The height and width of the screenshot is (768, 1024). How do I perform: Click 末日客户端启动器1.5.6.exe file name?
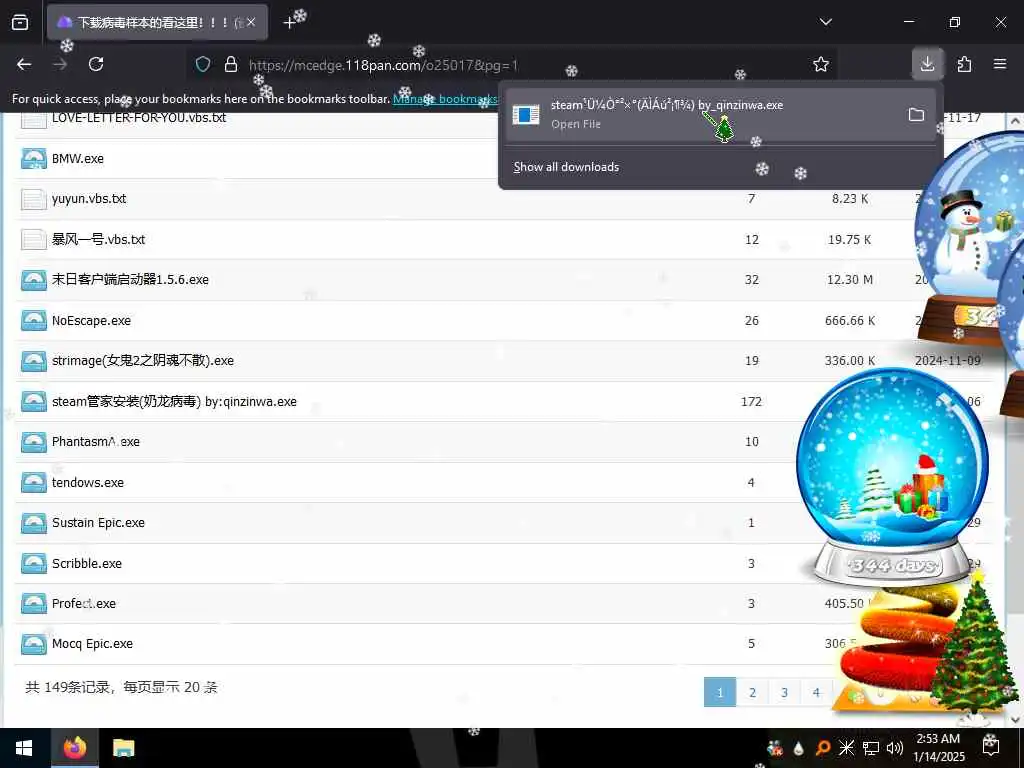pyautogui.click(x=131, y=280)
